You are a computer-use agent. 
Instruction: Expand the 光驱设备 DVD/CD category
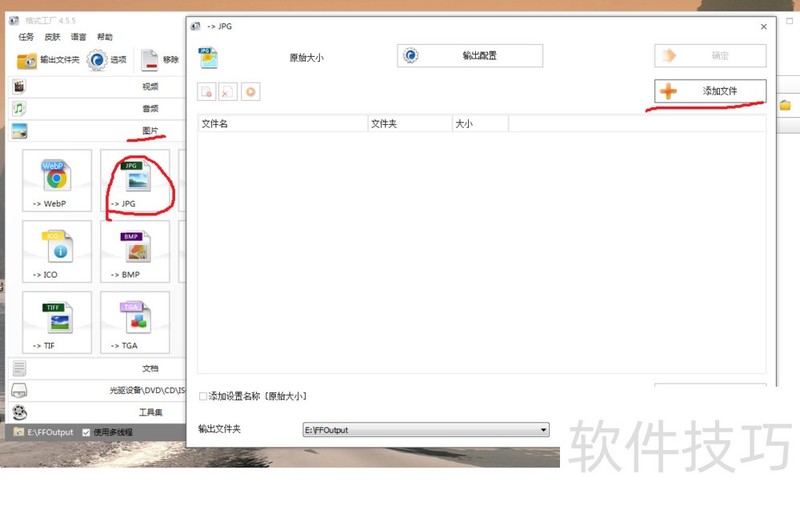tap(97, 390)
